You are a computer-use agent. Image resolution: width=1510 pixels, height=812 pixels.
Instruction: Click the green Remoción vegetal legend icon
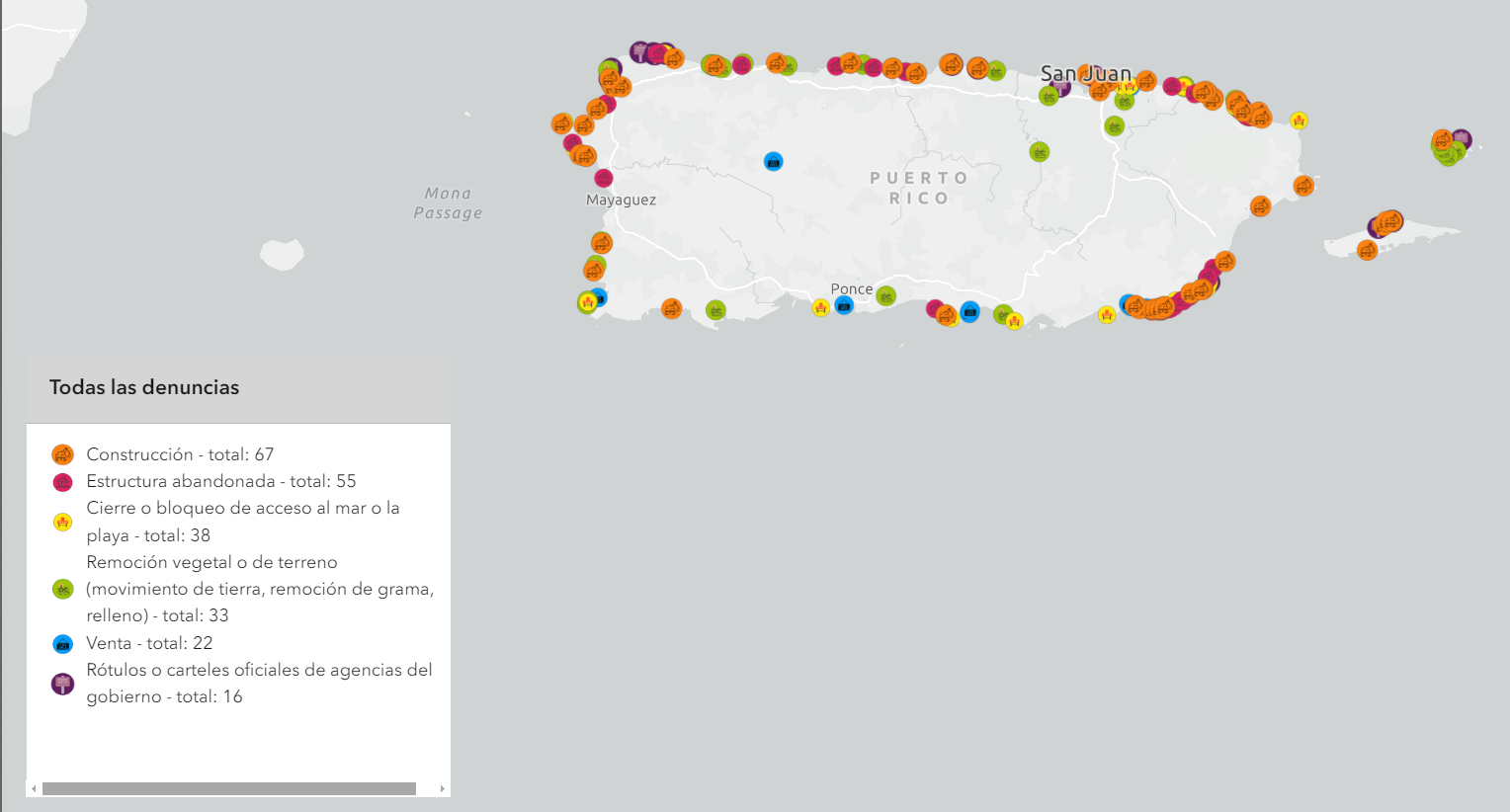[x=63, y=589]
